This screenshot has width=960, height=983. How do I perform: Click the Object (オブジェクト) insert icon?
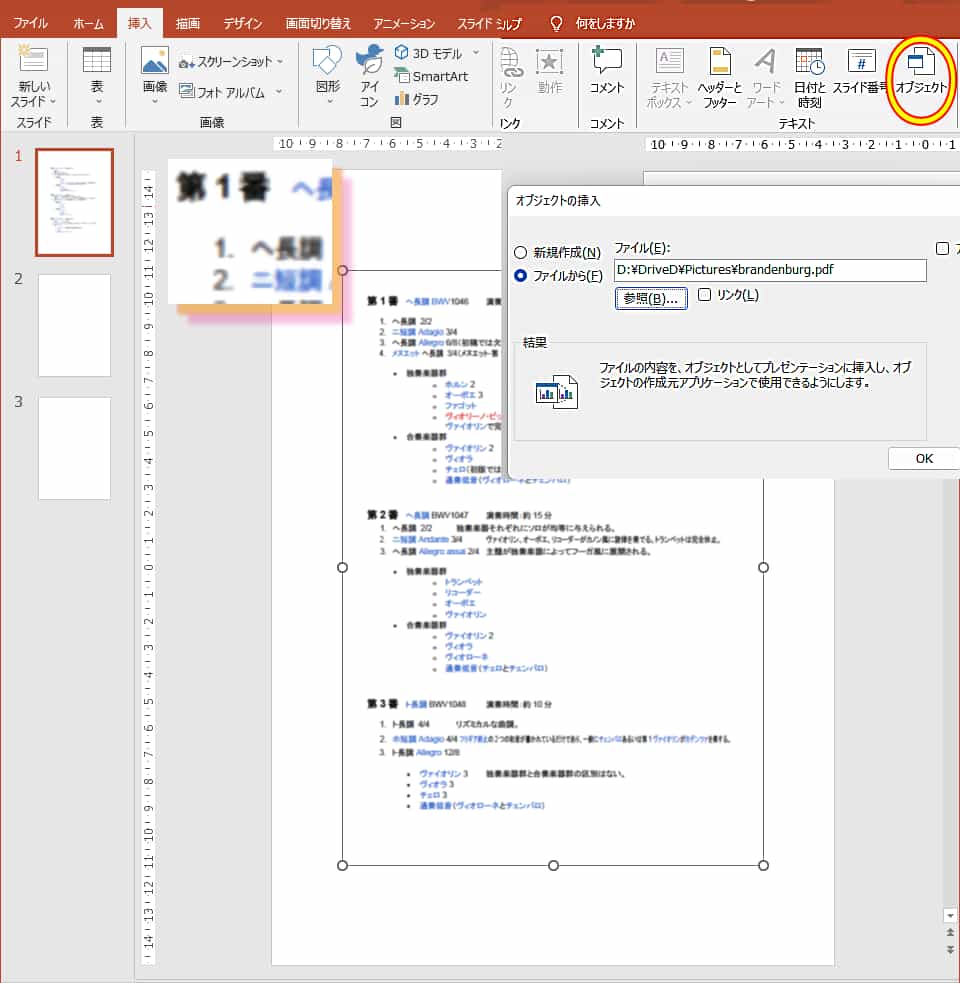(920, 61)
